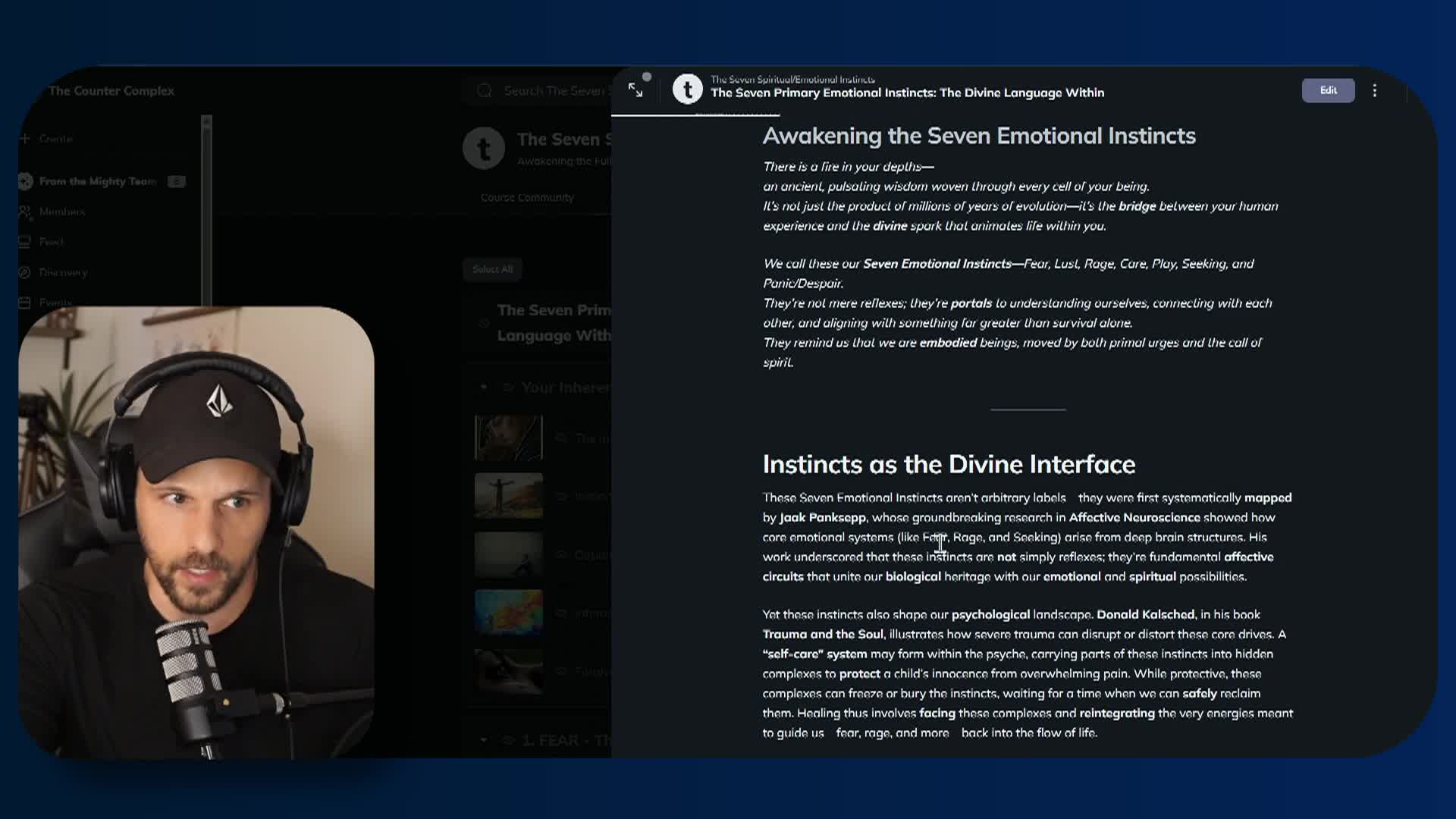1456x819 pixels.
Task: Click the Instincts as the Divine Interface heading
Action: point(949,464)
